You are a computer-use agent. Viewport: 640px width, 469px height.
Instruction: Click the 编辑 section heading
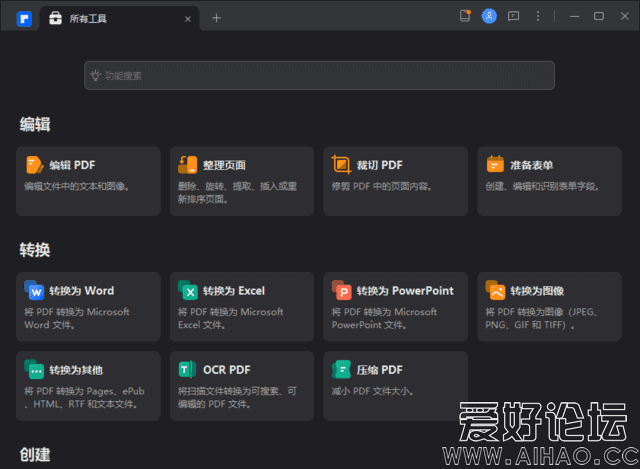click(35, 124)
